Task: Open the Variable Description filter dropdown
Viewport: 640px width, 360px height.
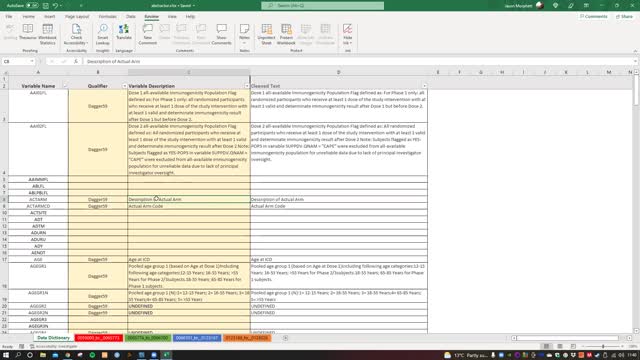Action: 247,86
